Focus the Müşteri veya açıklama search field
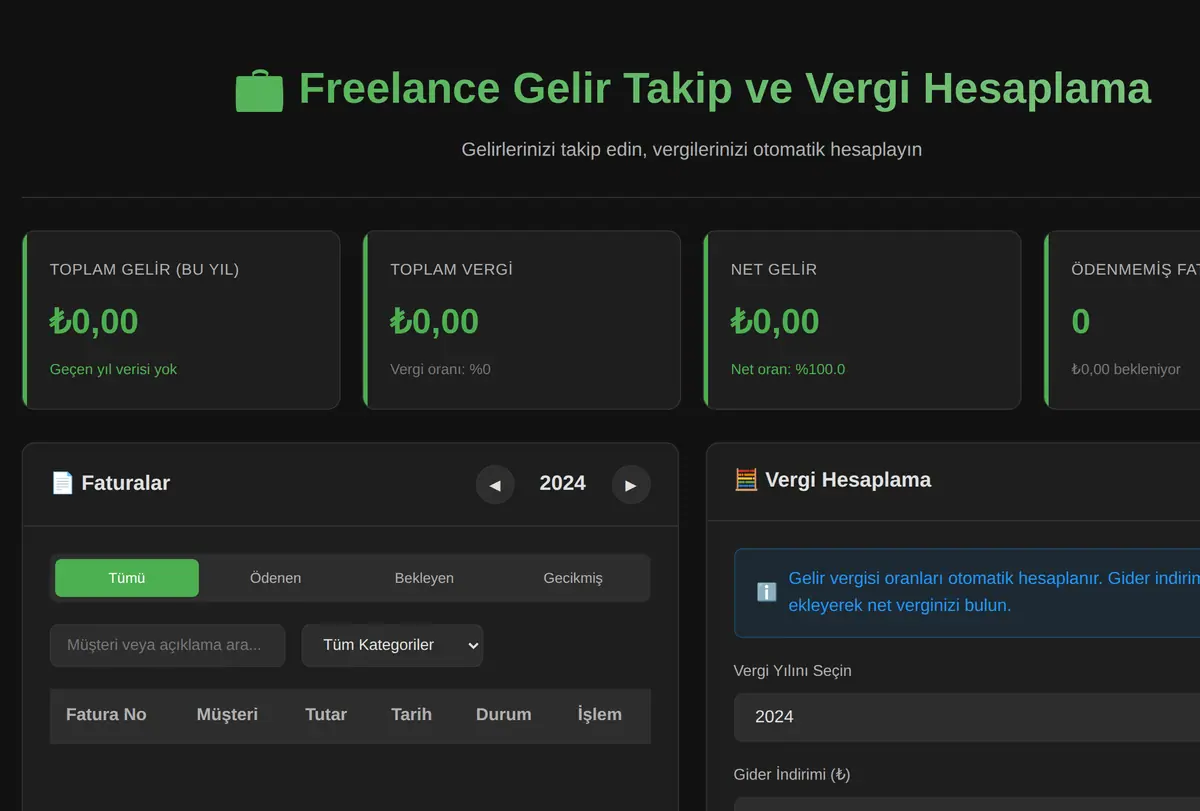1200x811 pixels. click(x=168, y=646)
